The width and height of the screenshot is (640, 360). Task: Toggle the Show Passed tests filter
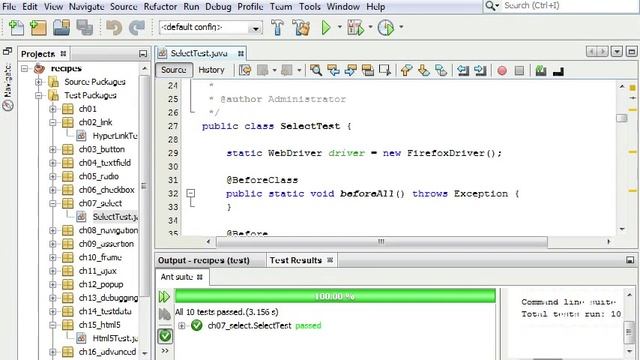point(165,336)
